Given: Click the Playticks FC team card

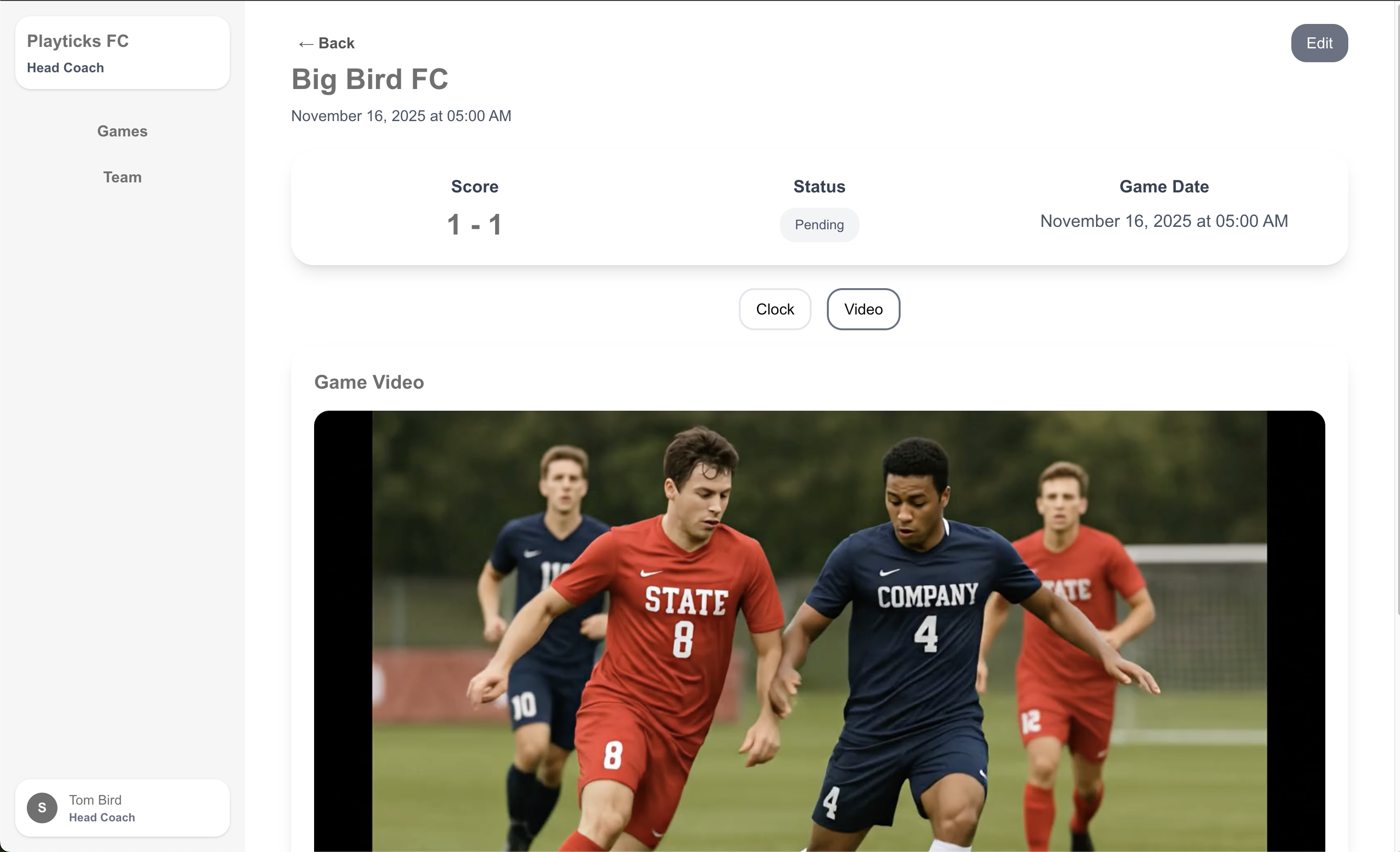Looking at the screenshot, I should pos(122,53).
